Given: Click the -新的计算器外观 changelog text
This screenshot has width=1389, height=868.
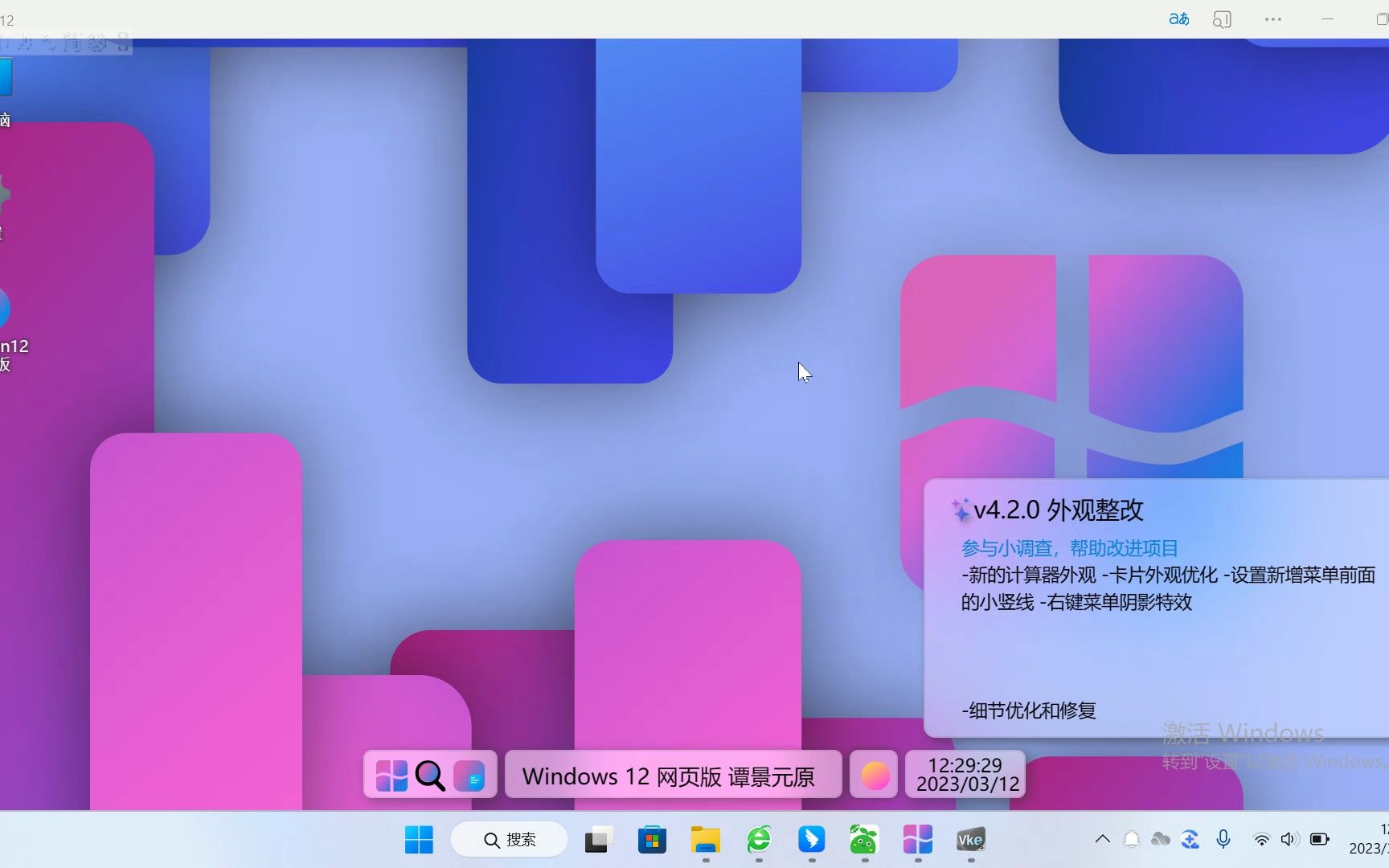Looking at the screenshot, I should (x=1029, y=575).
